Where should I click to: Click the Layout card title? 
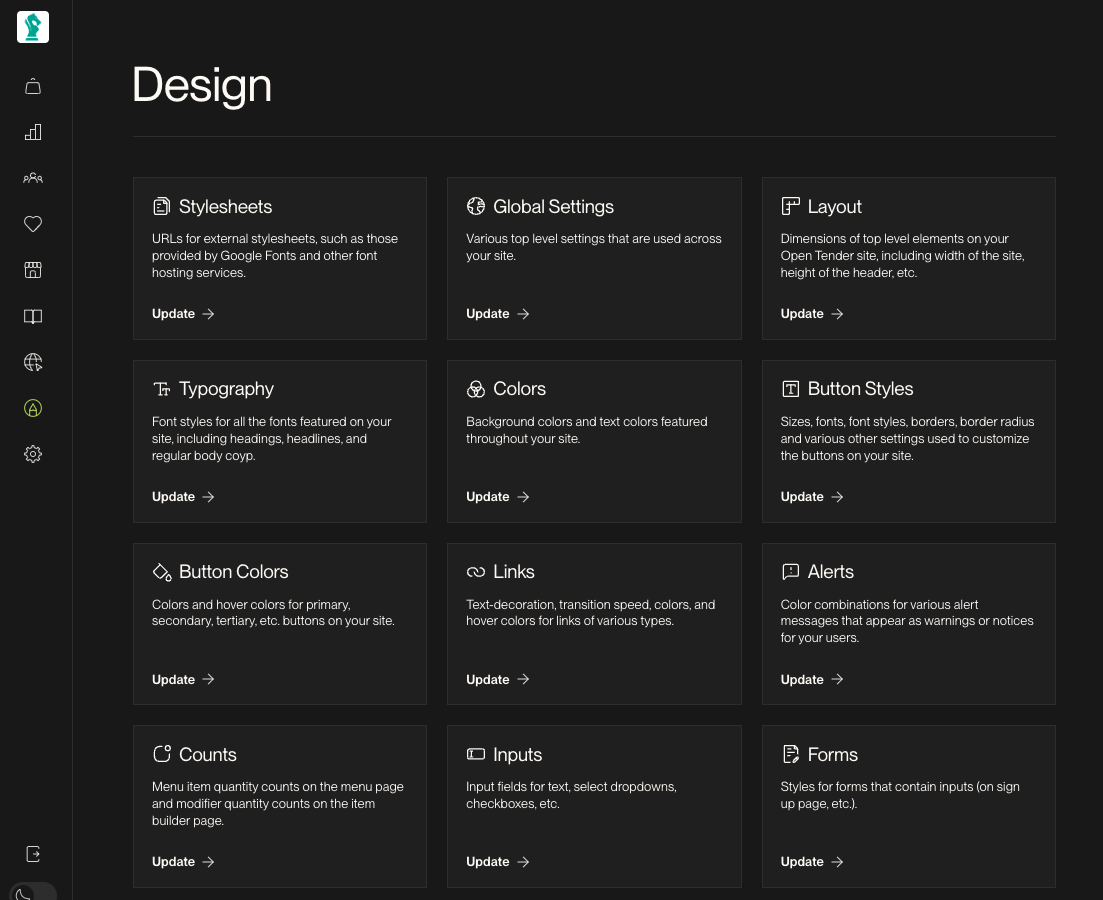point(834,207)
